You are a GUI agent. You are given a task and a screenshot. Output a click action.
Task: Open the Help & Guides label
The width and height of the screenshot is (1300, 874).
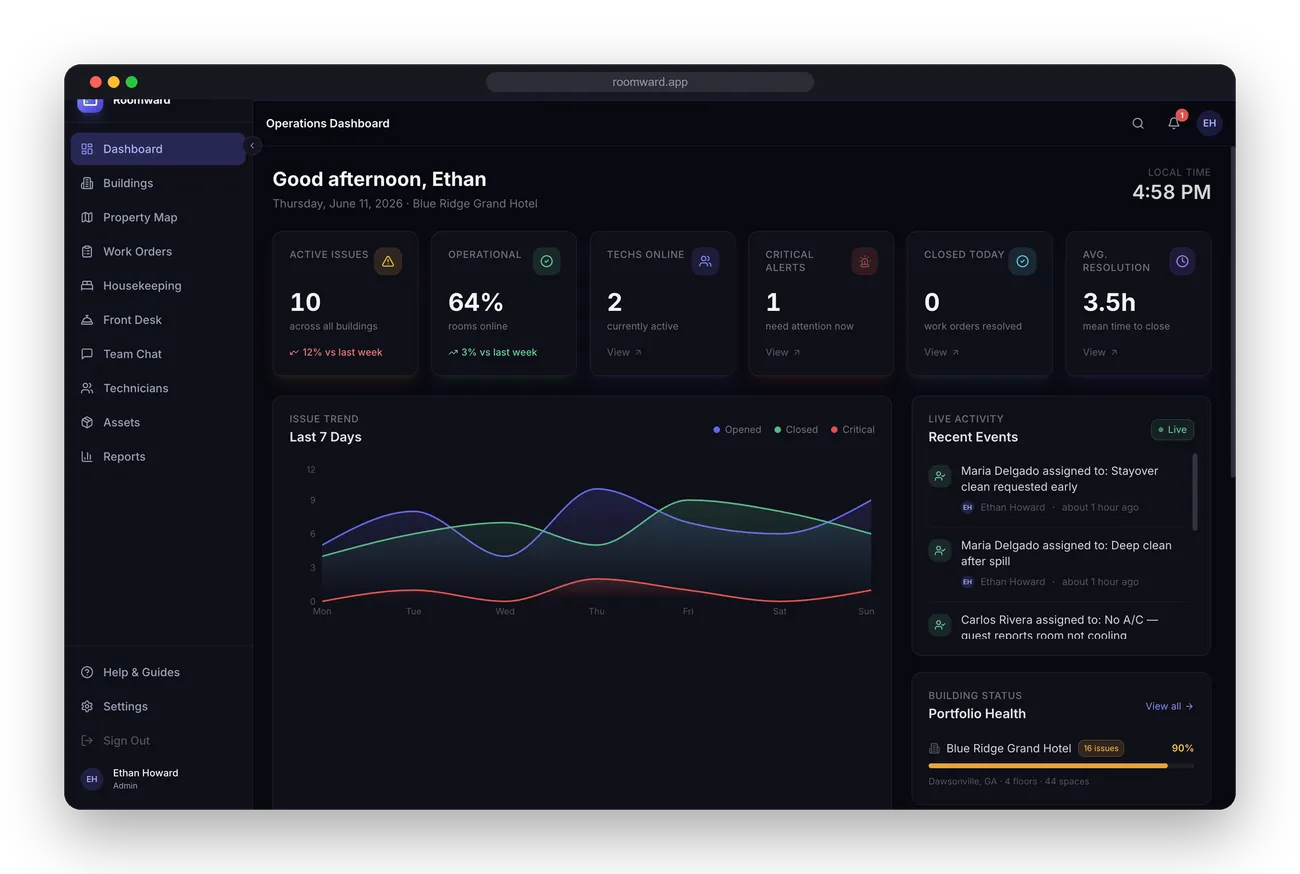tap(141, 672)
